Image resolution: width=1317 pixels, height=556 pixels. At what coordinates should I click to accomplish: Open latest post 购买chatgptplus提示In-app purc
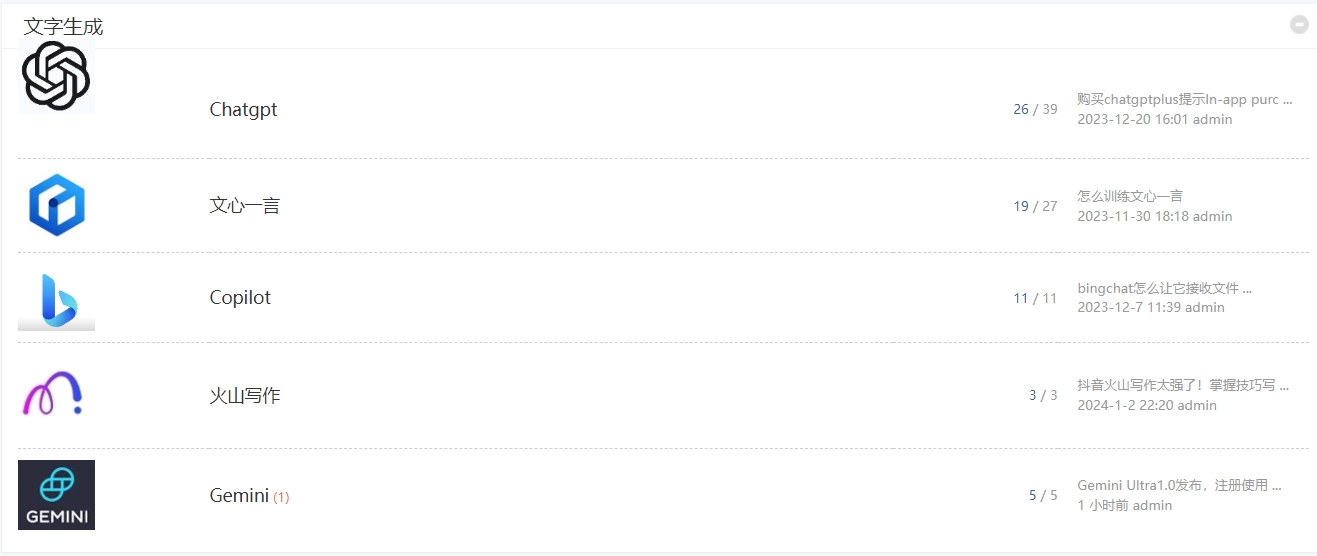point(1185,99)
